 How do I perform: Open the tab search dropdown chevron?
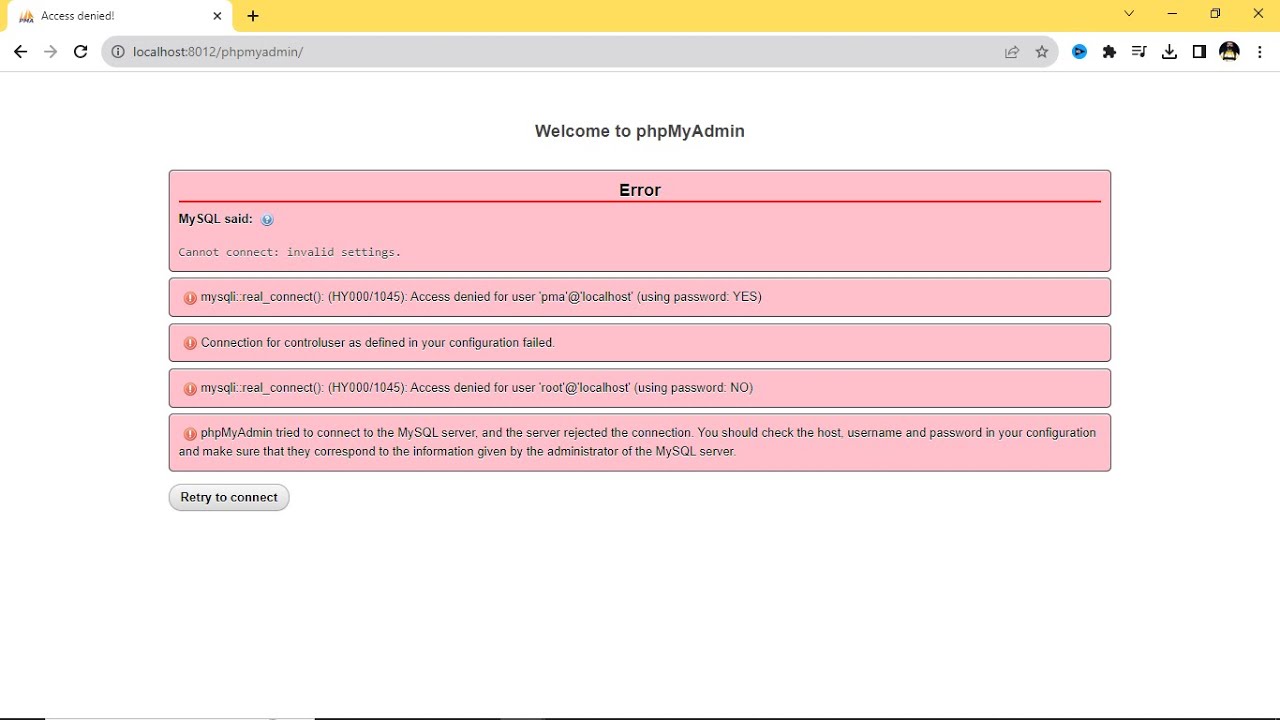click(x=1129, y=14)
